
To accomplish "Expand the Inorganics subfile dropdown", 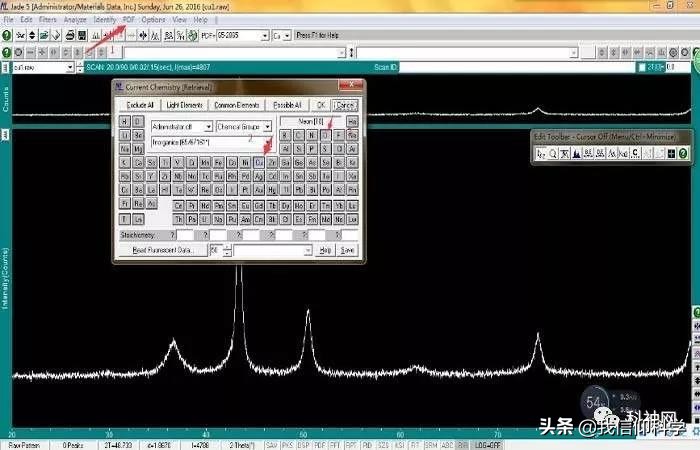I will click(267, 142).
